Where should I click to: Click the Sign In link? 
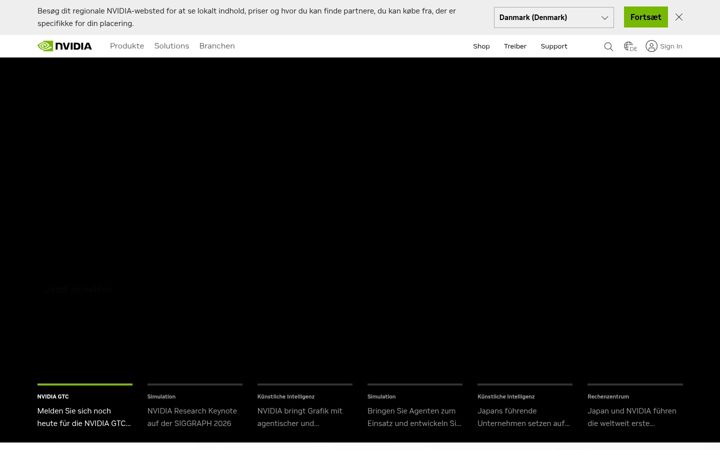click(671, 46)
